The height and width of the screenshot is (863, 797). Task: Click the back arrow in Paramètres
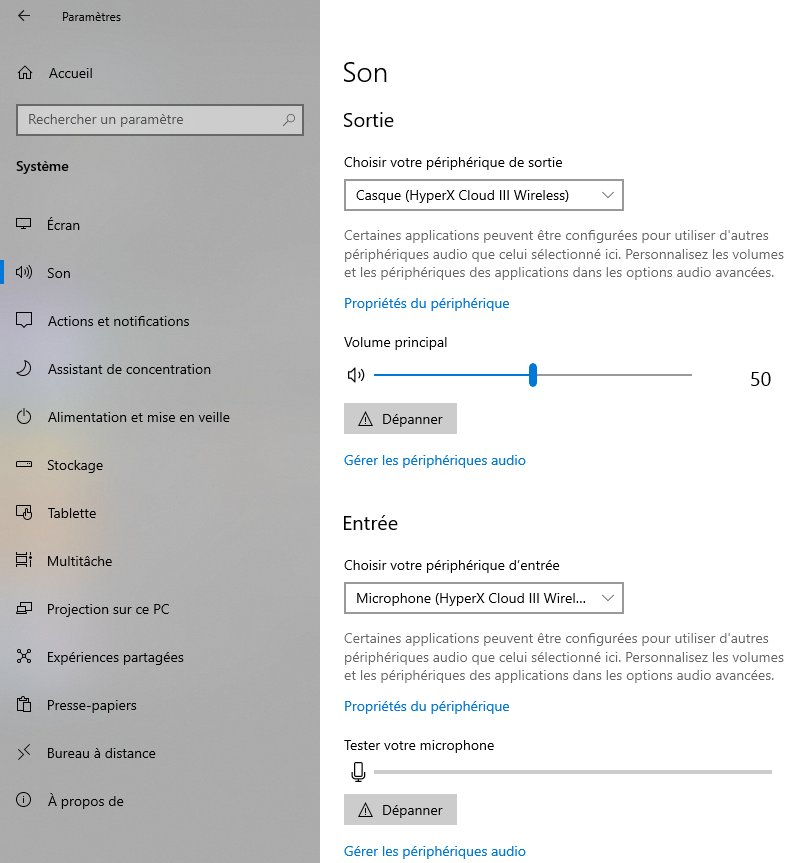click(24, 16)
